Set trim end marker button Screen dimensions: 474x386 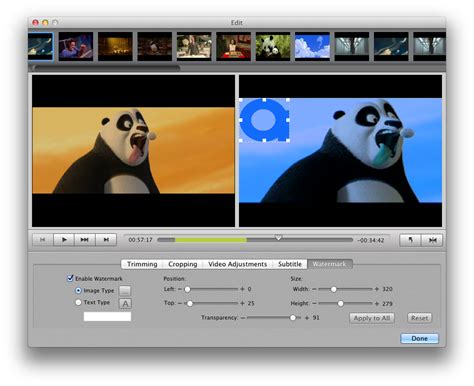click(x=432, y=240)
